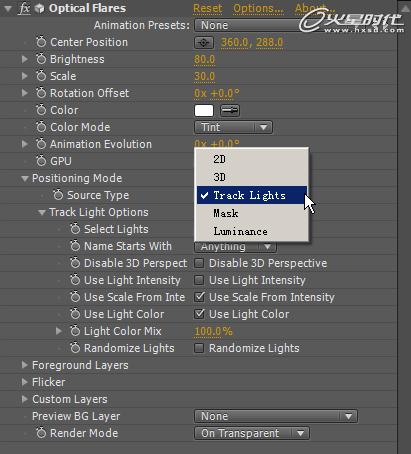Image resolution: width=411 pixels, height=454 pixels.
Task: Uncheck Use Scale From Intensity
Action: [x=199, y=297]
